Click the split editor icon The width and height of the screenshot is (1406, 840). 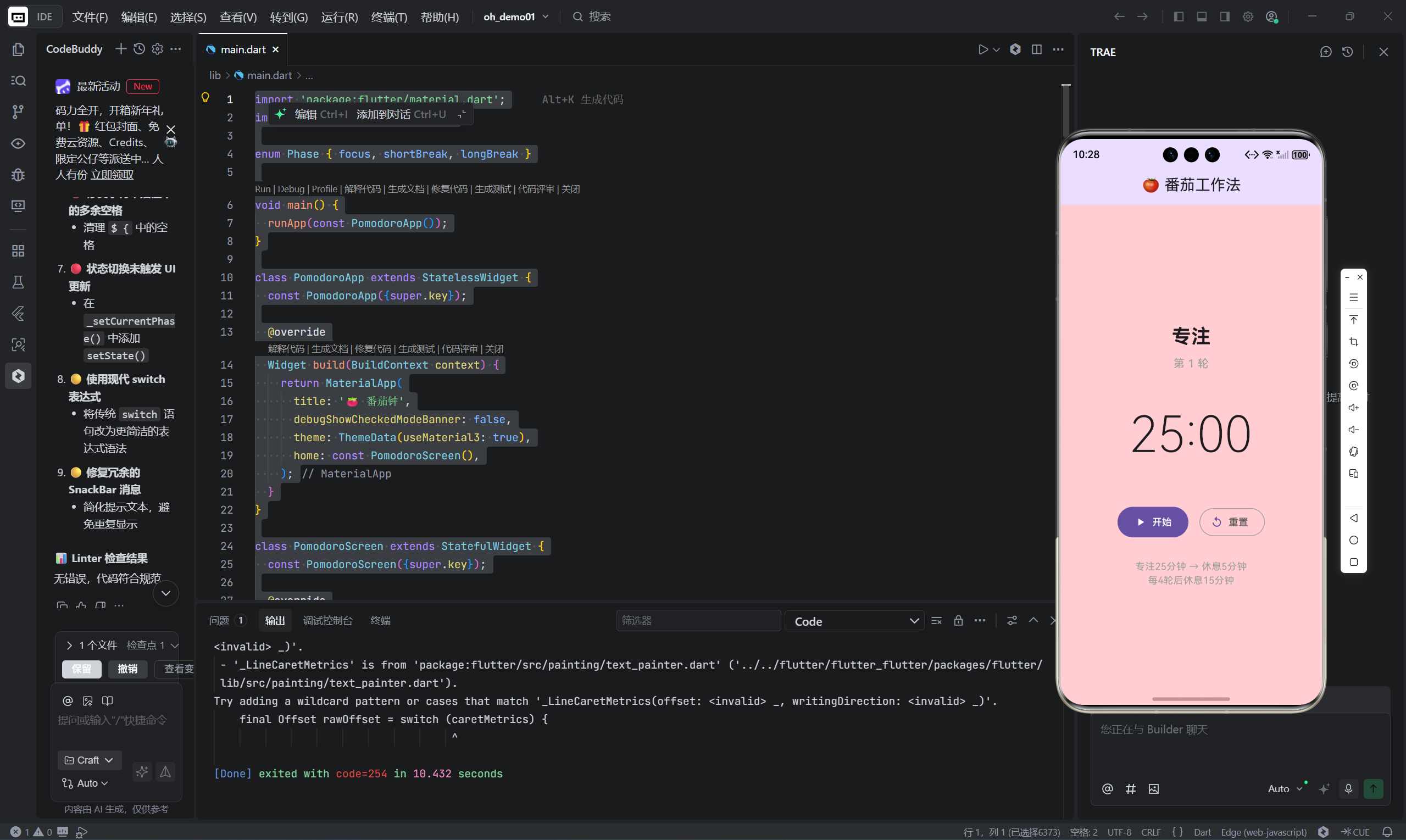tap(1036, 50)
